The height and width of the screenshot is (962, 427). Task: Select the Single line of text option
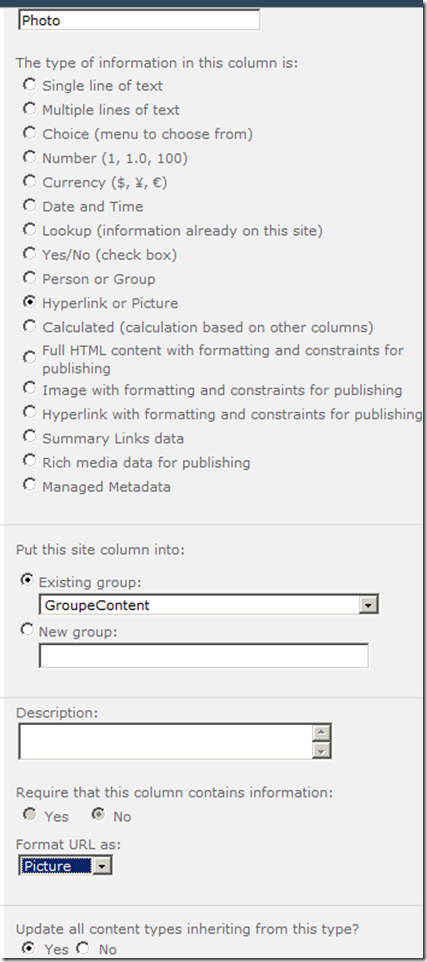29,85
